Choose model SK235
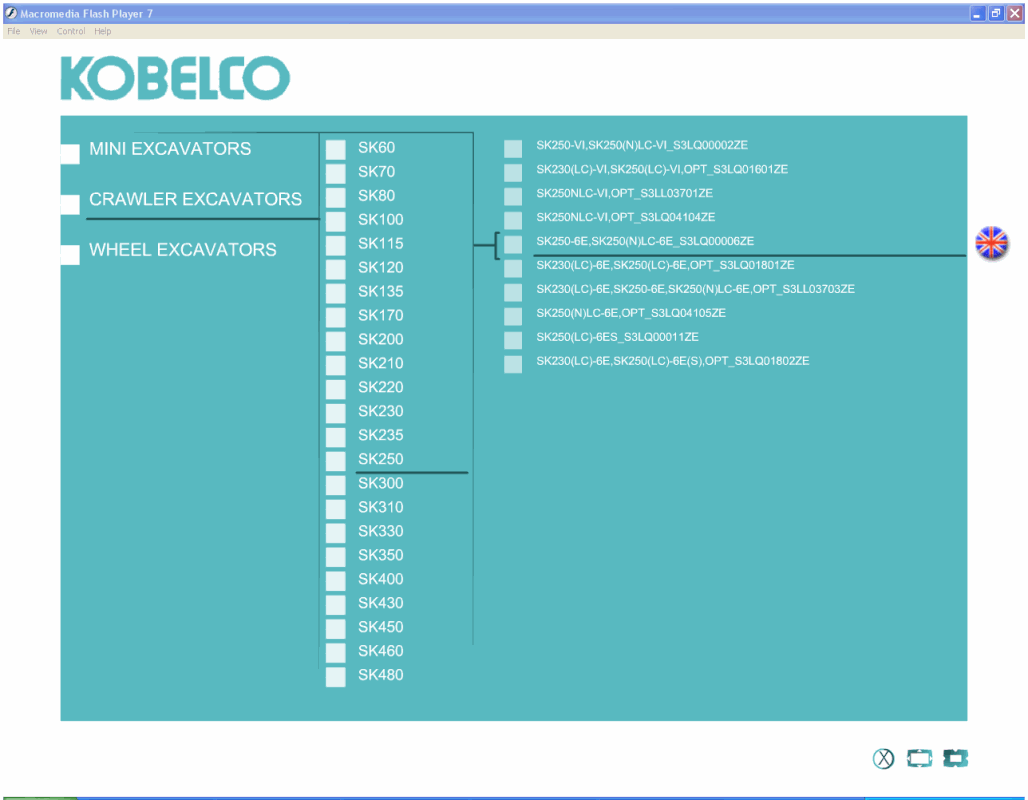This screenshot has height=800, width=1028. pyautogui.click(x=380, y=435)
